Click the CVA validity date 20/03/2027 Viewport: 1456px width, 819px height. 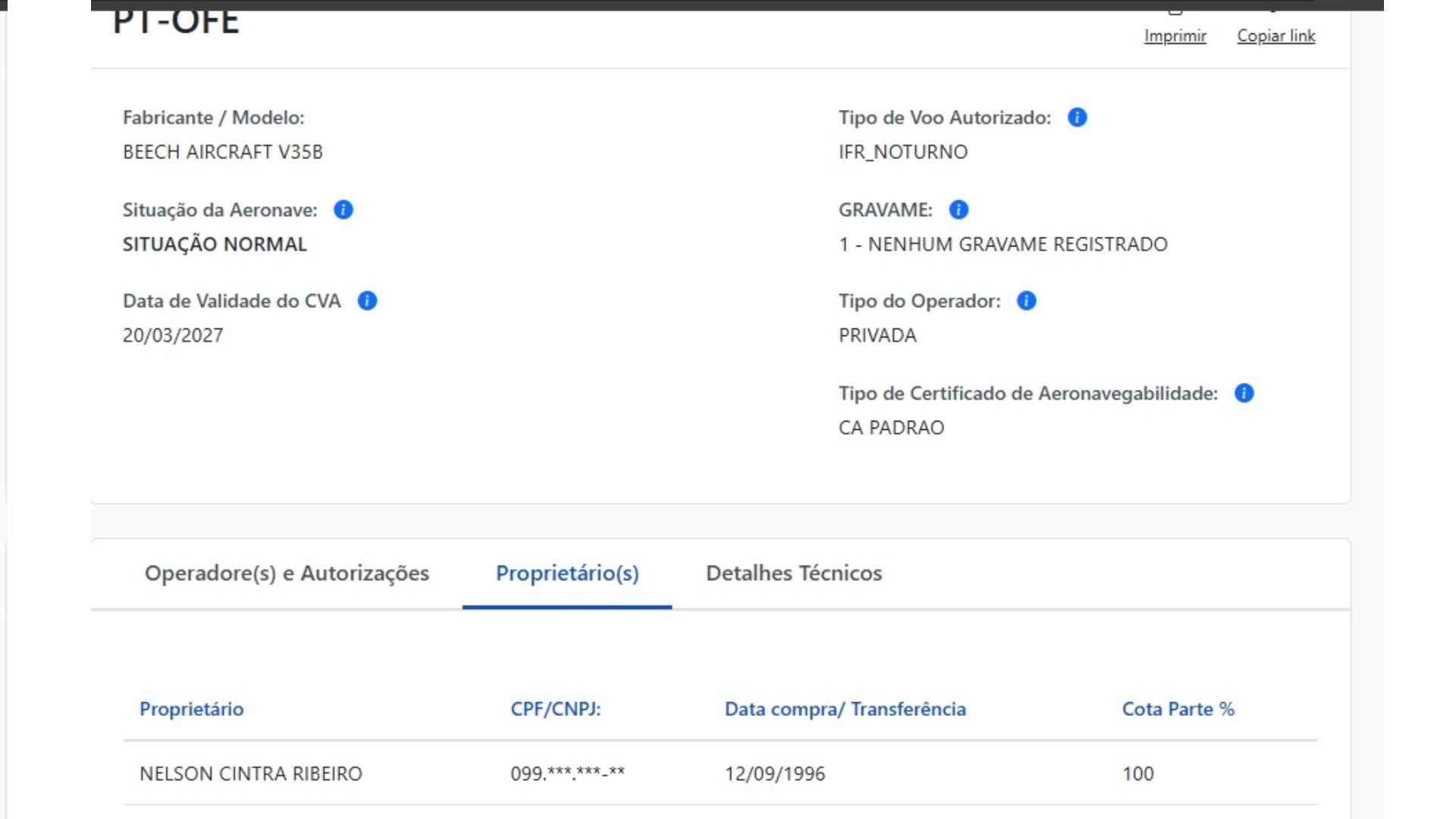pos(173,335)
